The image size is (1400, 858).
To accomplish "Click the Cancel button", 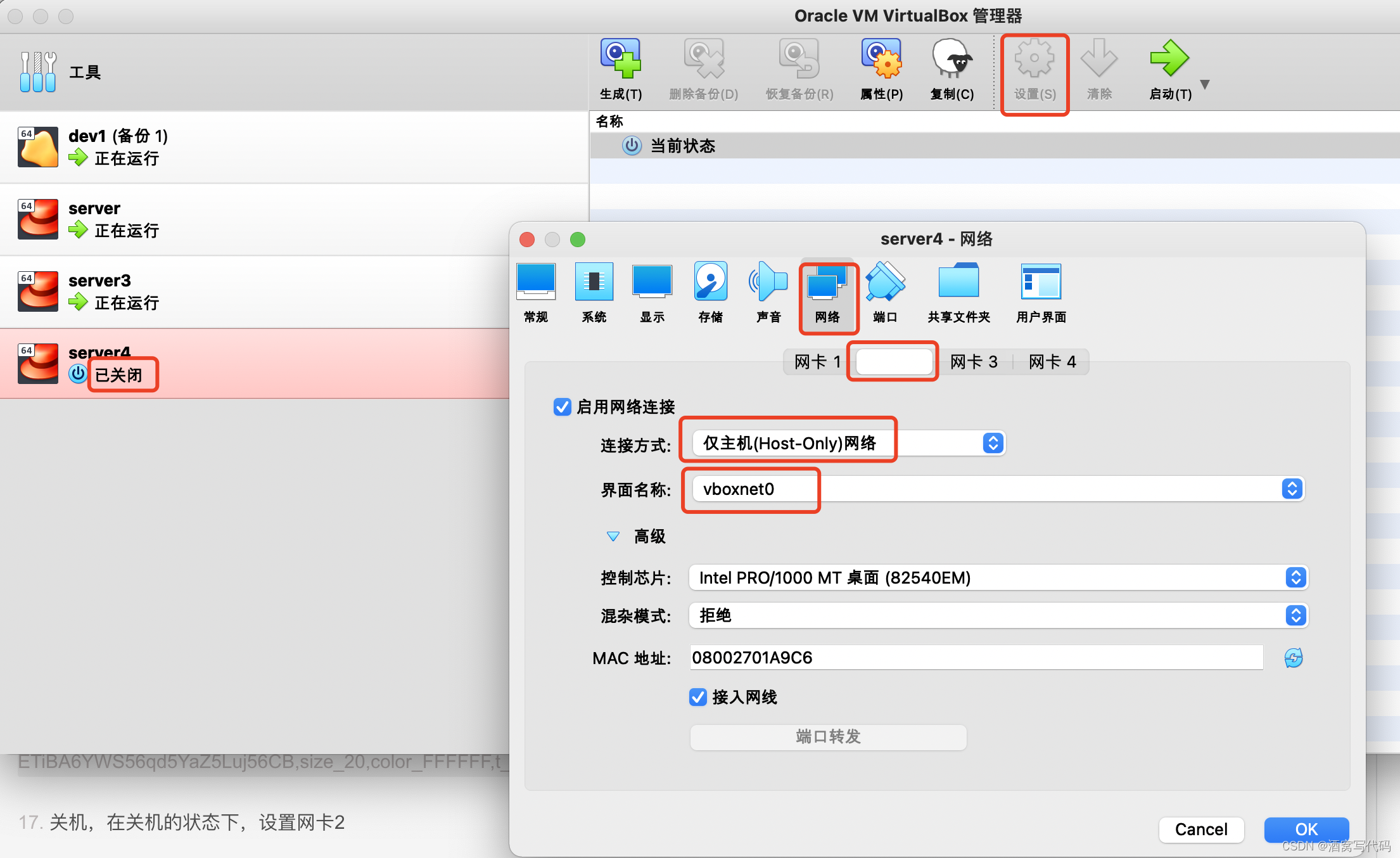I will pyautogui.click(x=1201, y=829).
